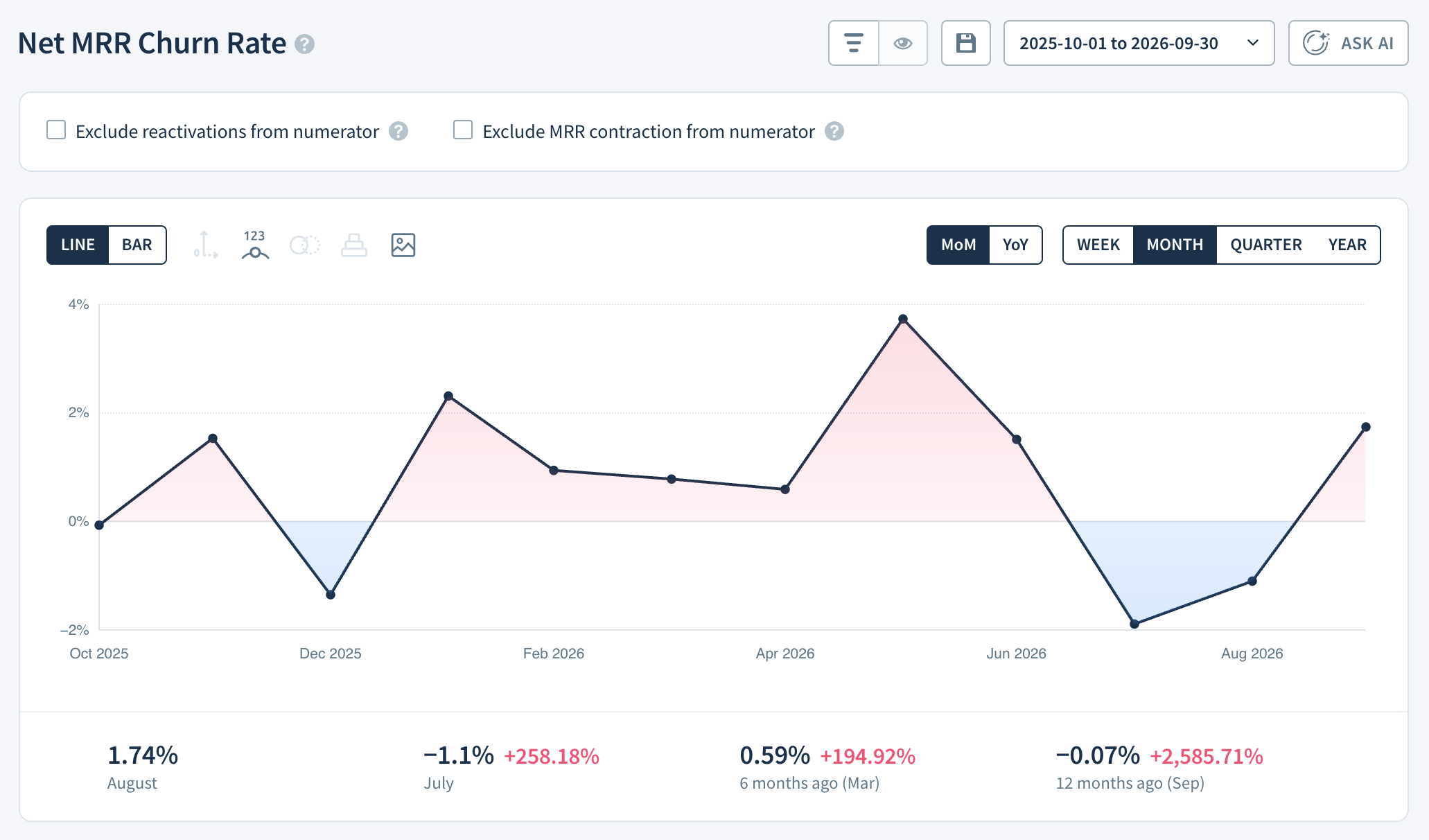
Task: Open the ASK AI assistant
Action: tap(1348, 43)
